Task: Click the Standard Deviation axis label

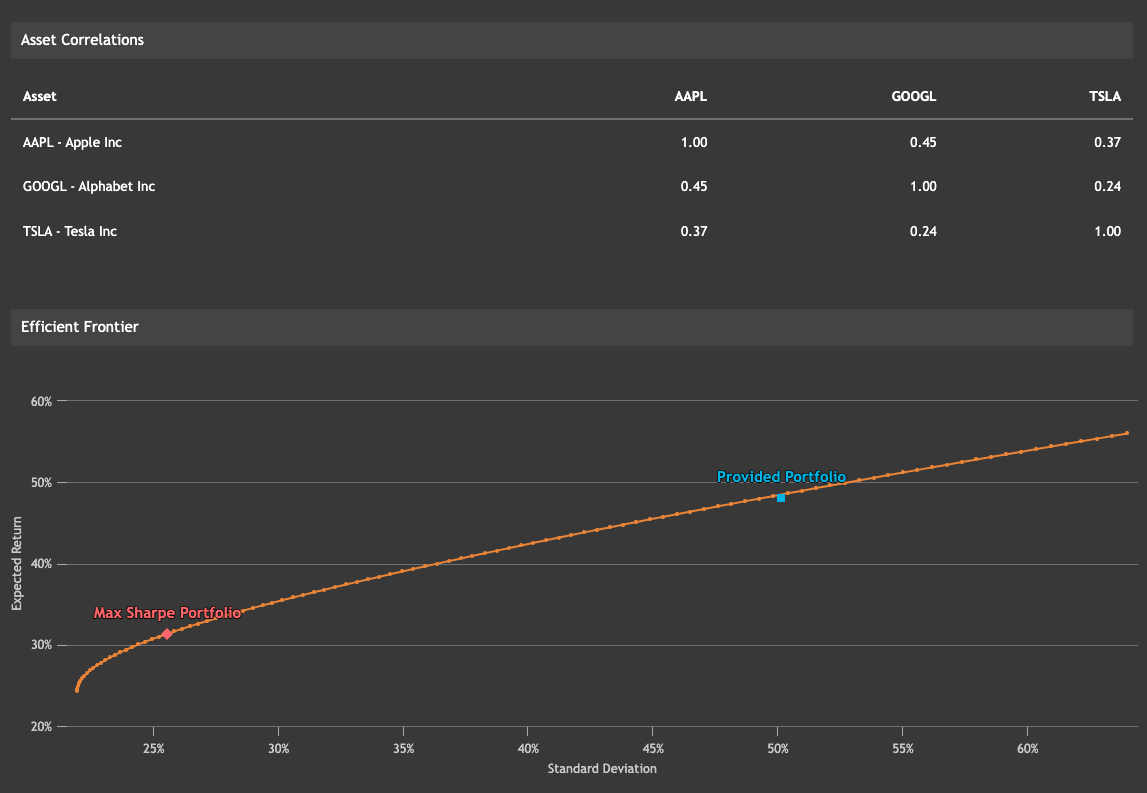Action: pos(601,768)
